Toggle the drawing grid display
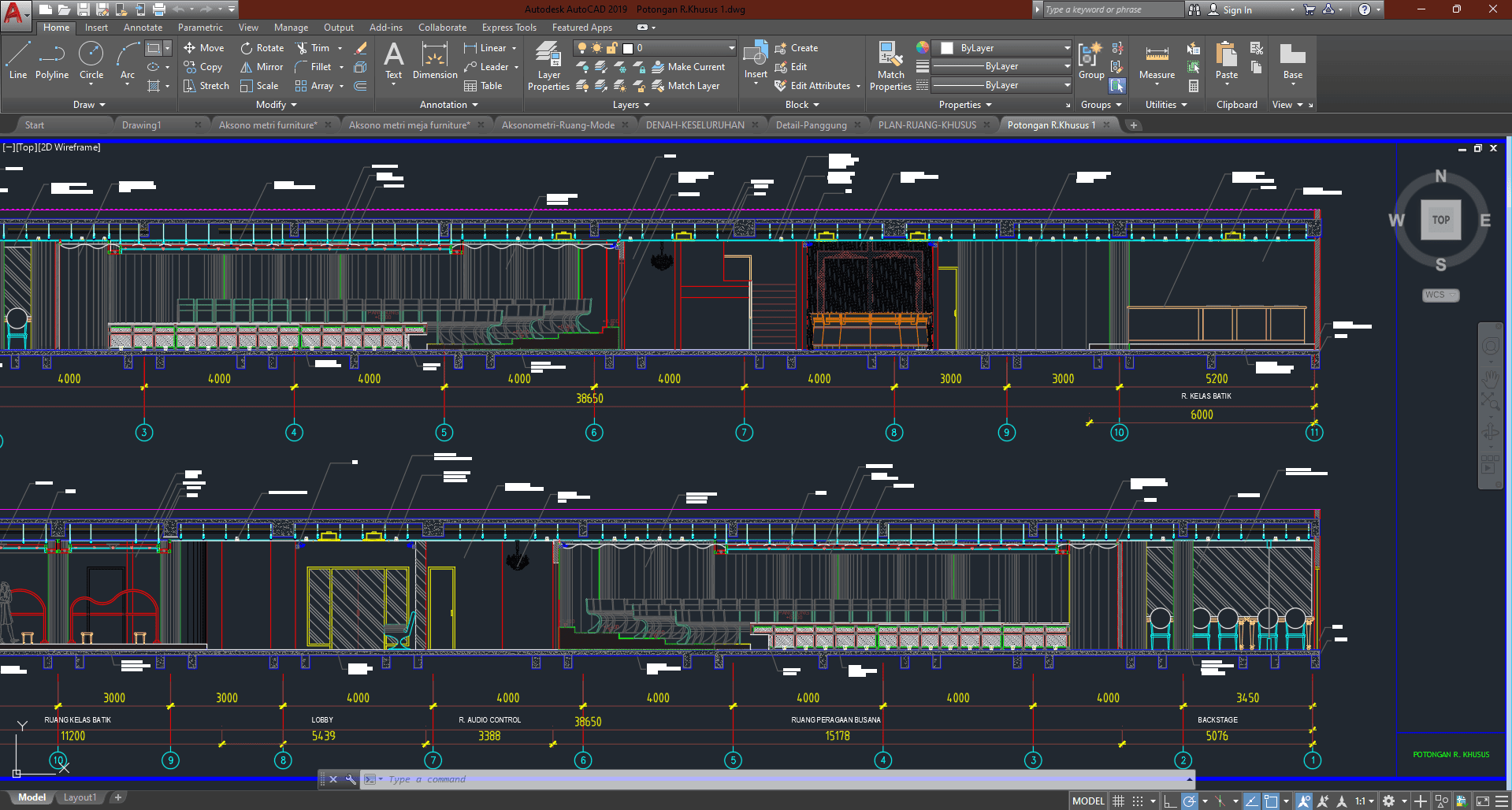This screenshot has width=1512, height=810. pos(1118,801)
